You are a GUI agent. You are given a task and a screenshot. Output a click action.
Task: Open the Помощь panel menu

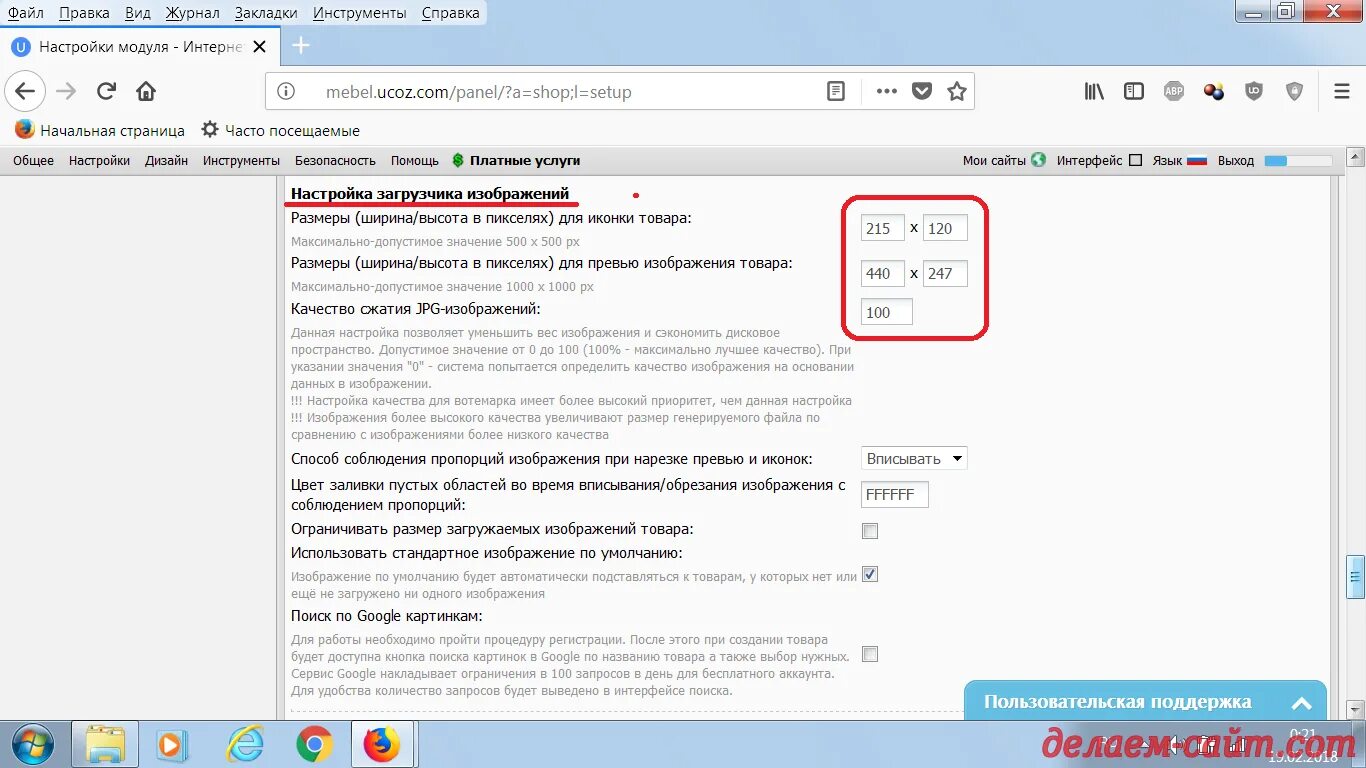pyautogui.click(x=415, y=160)
